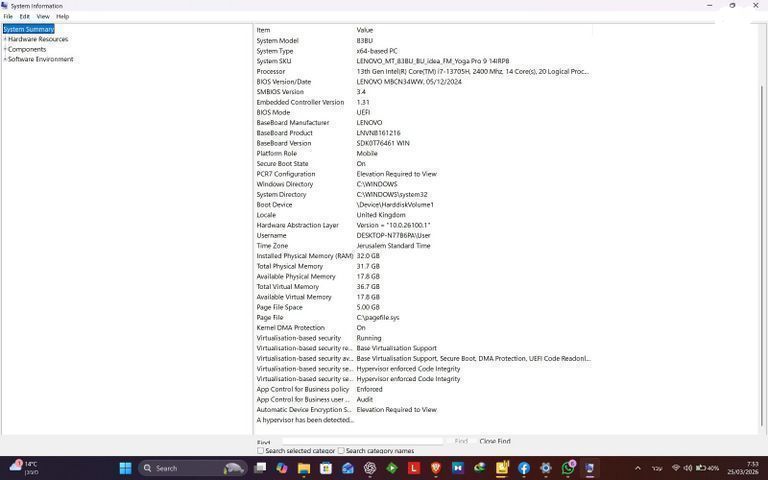Select the 'United Kingdom' locale value

[381, 215]
